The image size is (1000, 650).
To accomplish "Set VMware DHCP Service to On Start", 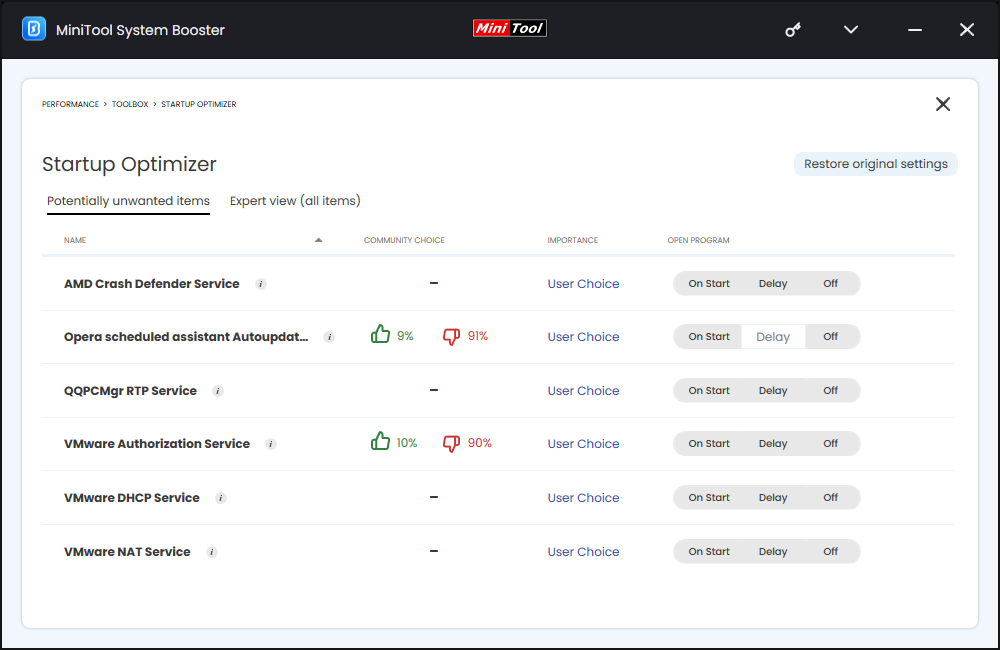I will tap(709, 498).
